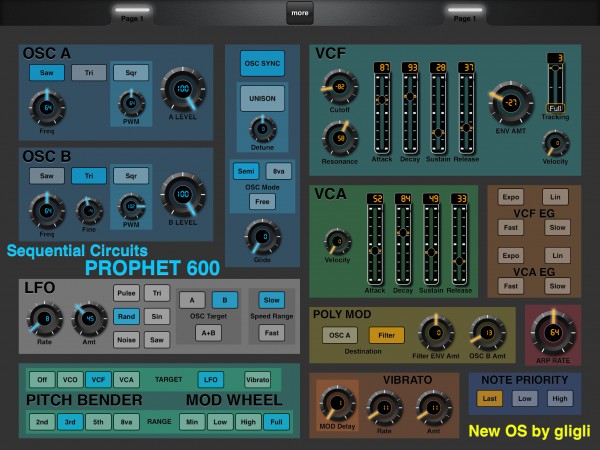
Task: Set pitch bender range to 3rd
Action: [x=70, y=422]
